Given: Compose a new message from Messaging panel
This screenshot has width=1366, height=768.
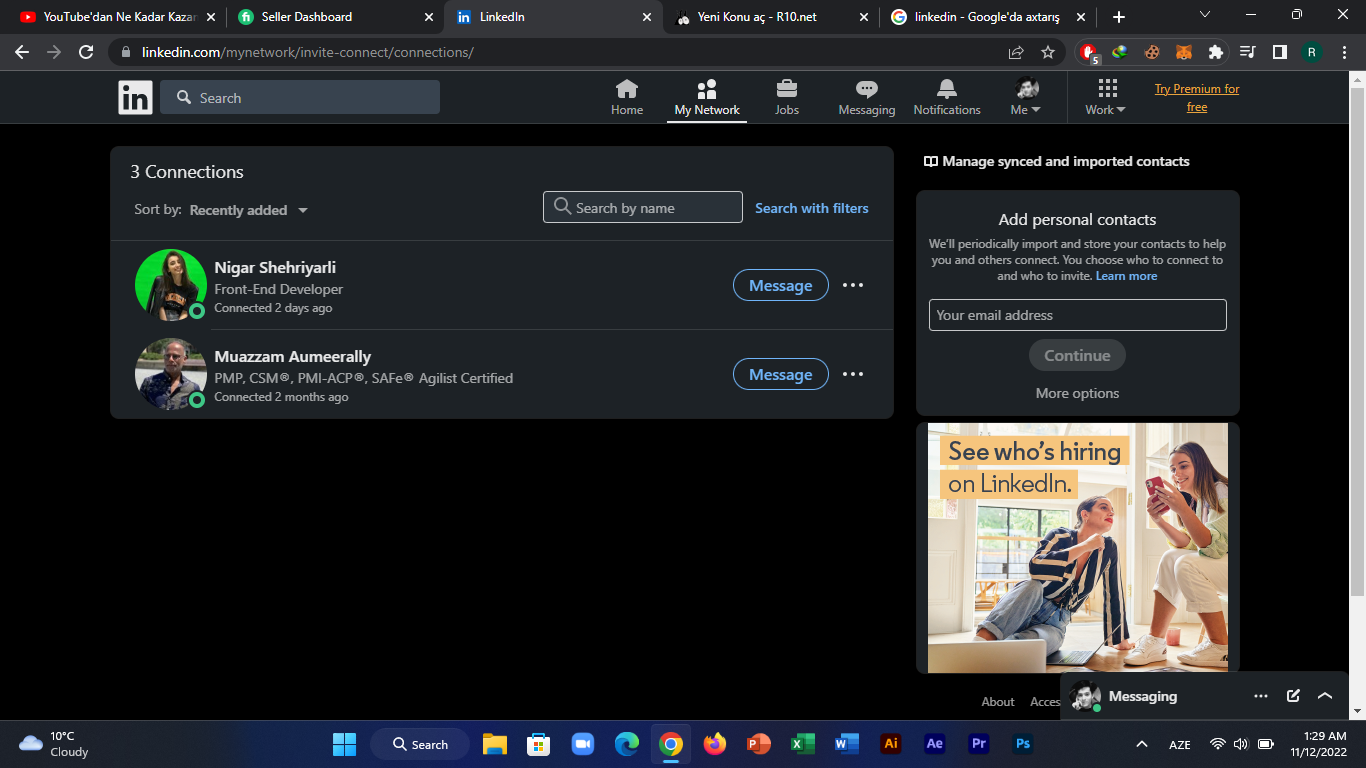Looking at the screenshot, I should (x=1293, y=696).
